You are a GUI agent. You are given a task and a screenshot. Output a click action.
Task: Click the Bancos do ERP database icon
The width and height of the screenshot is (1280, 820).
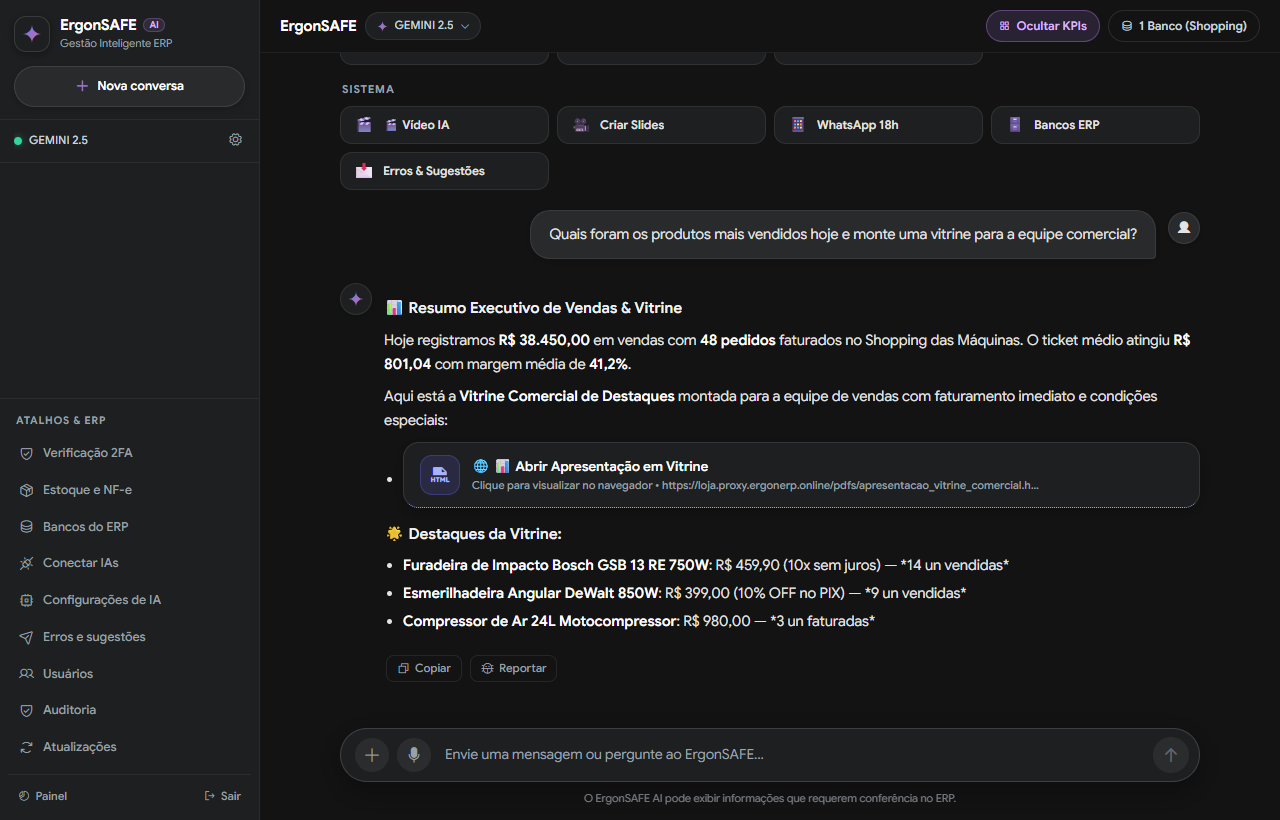pos(27,527)
